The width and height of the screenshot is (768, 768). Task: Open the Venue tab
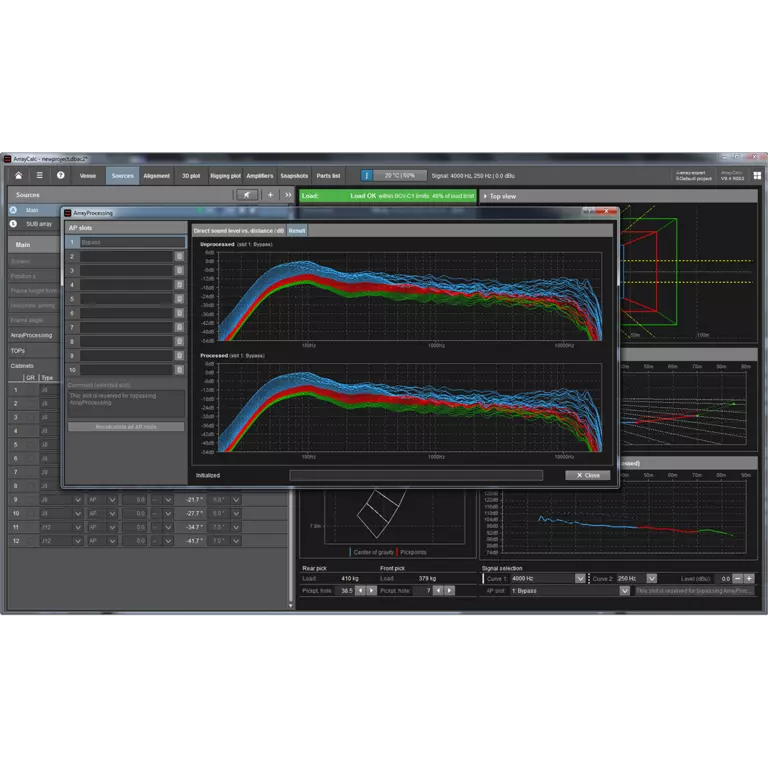(x=88, y=176)
